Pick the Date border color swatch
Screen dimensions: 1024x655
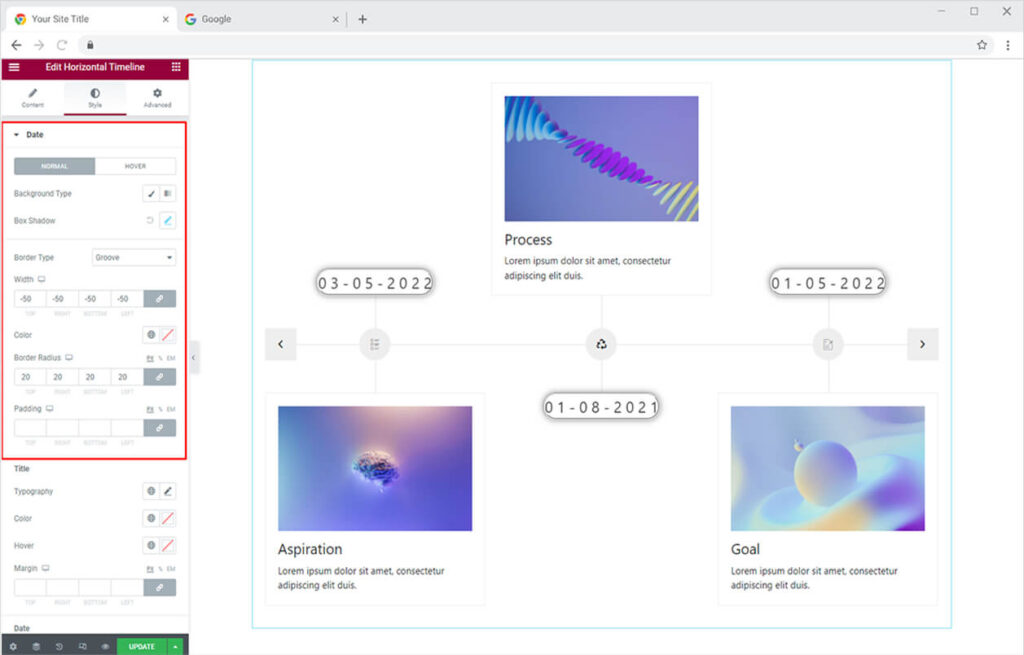tap(167, 335)
